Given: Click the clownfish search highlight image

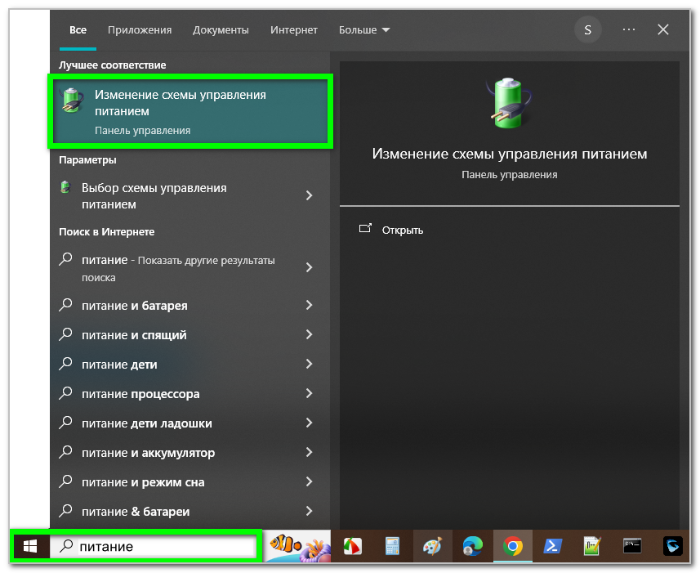Looking at the screenshot, I should 297,546.
